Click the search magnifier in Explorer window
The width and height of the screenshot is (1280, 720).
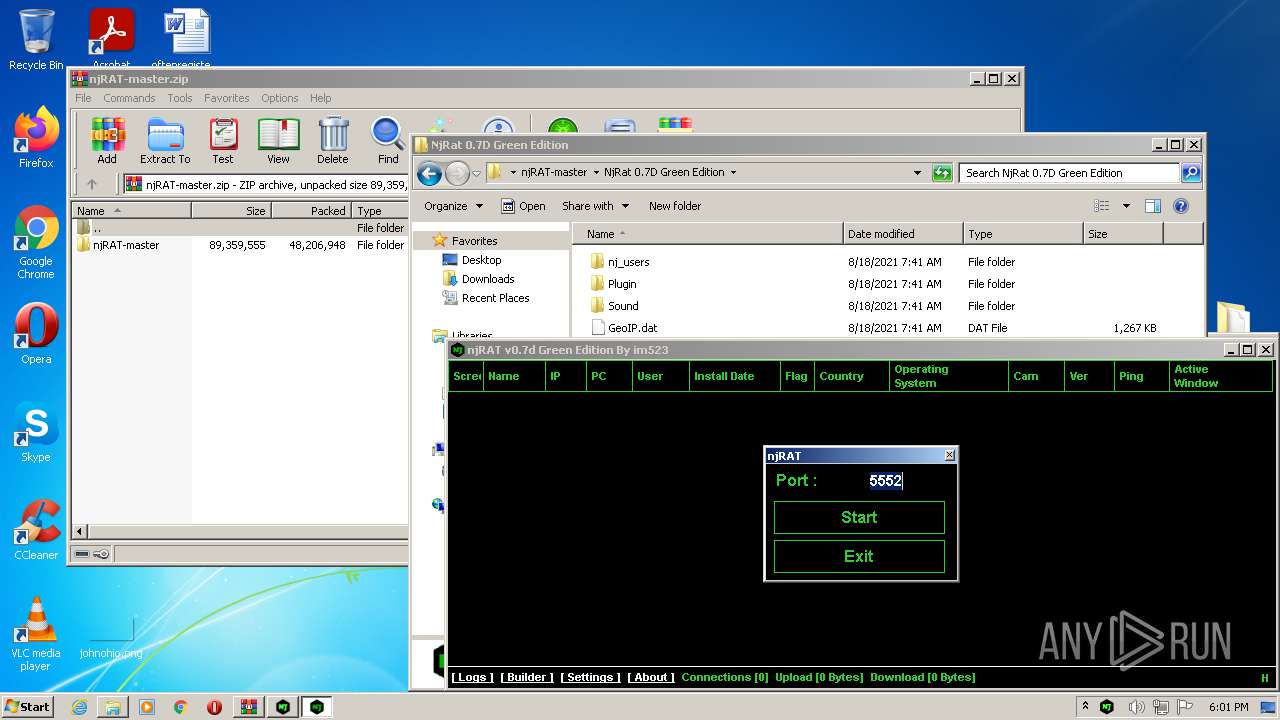click(1190, 173)
